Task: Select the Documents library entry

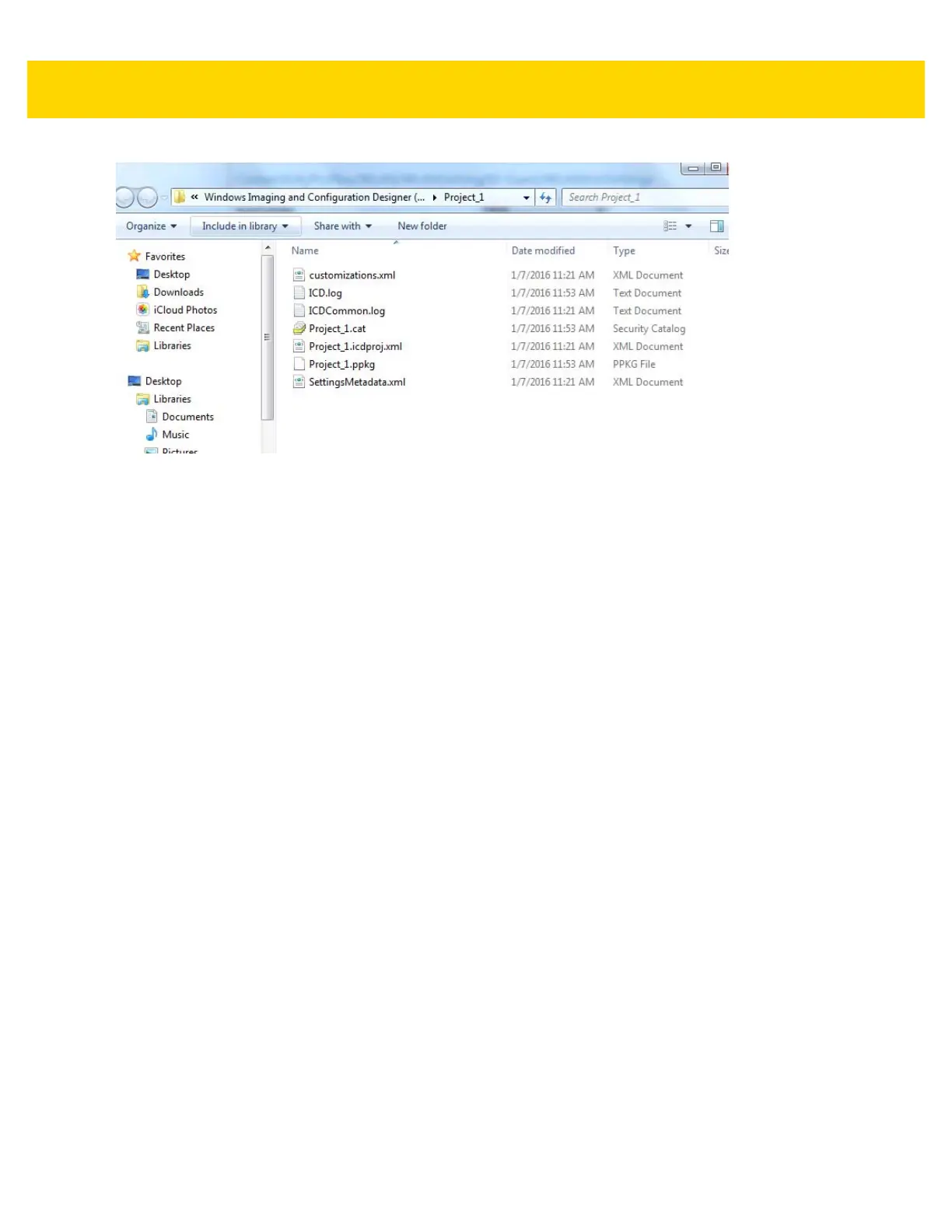Action: tap(188, 417)
